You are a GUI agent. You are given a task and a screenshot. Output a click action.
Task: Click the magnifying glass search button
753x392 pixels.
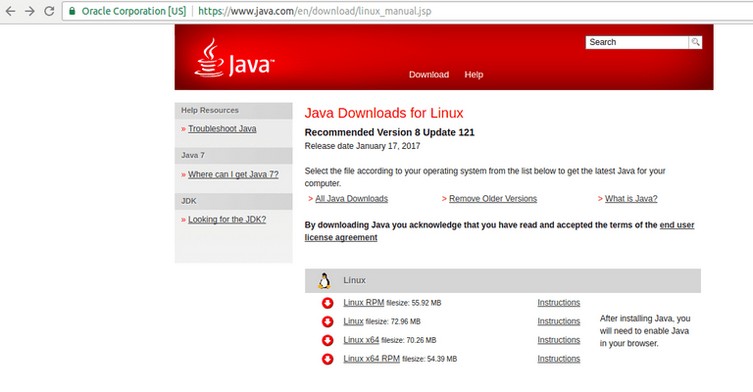(695, 42)
